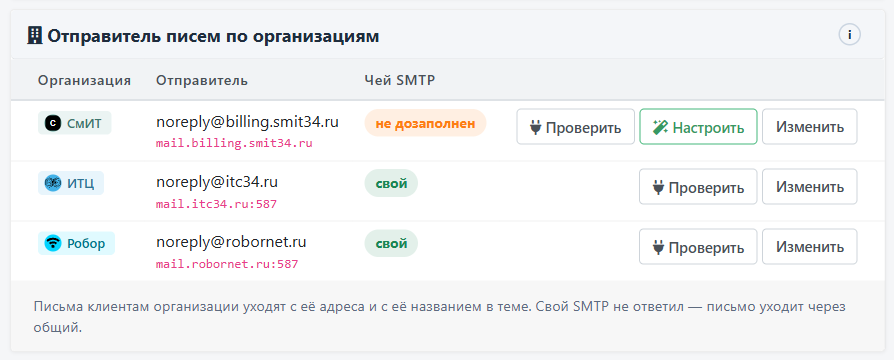Screen dimensions: 894x360
Task: Check SMTP for noreply@billing.smit34.ru with Проверить
Action: coord(575,127)
